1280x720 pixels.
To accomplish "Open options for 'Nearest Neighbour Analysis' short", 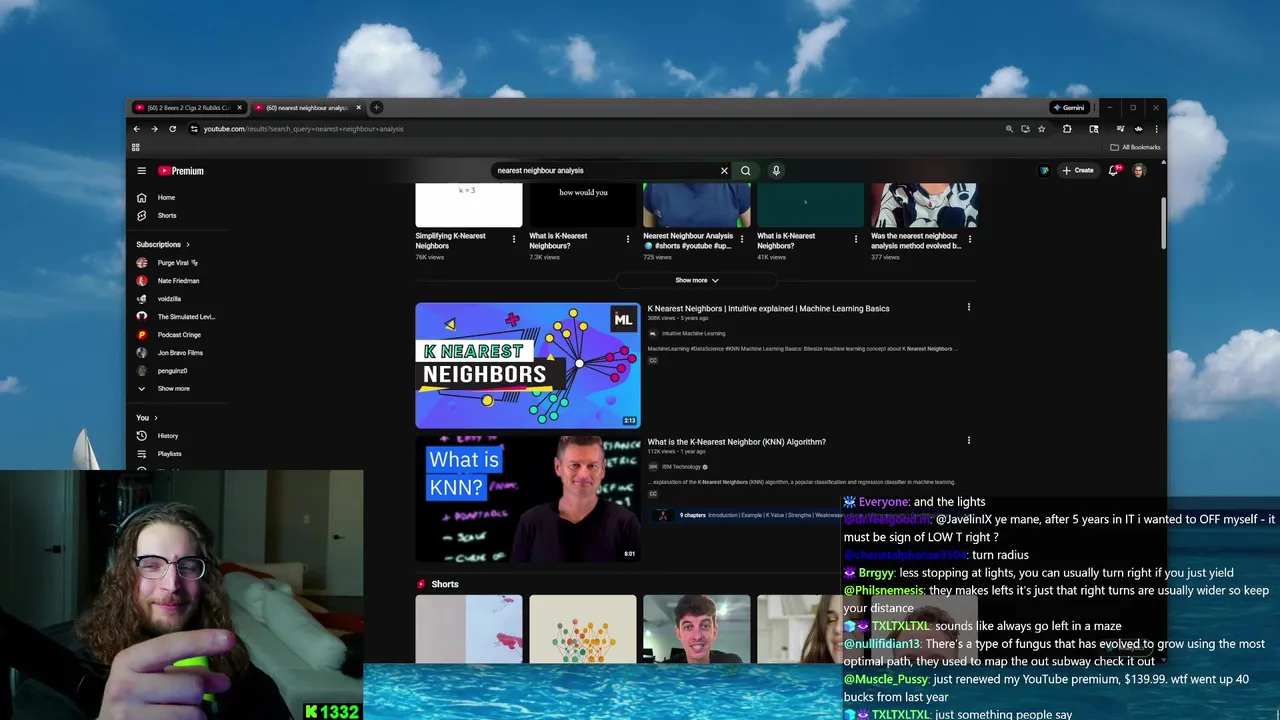I will click(x=741, y=240).
